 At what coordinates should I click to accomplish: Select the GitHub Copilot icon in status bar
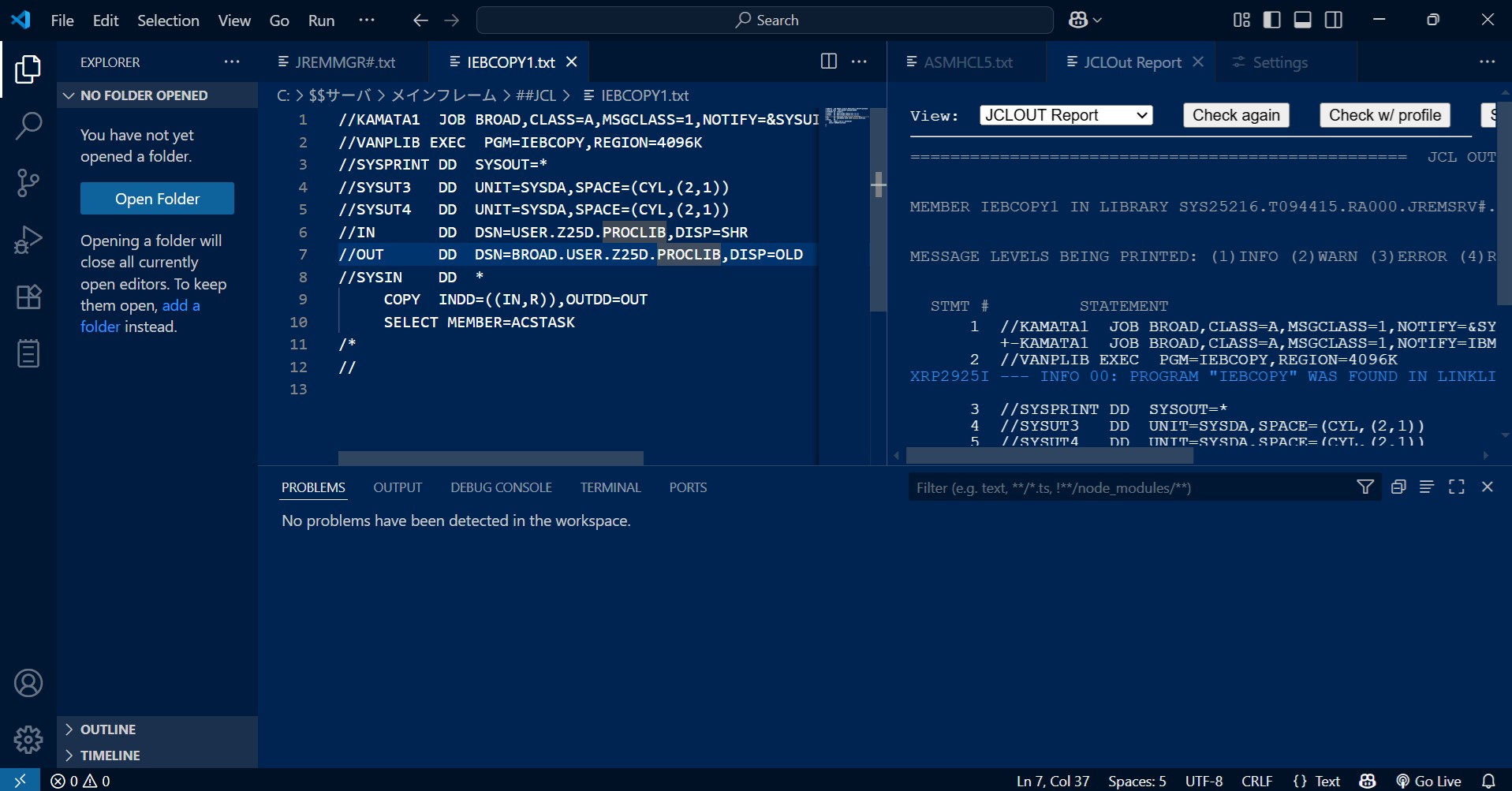point(1368,781)
